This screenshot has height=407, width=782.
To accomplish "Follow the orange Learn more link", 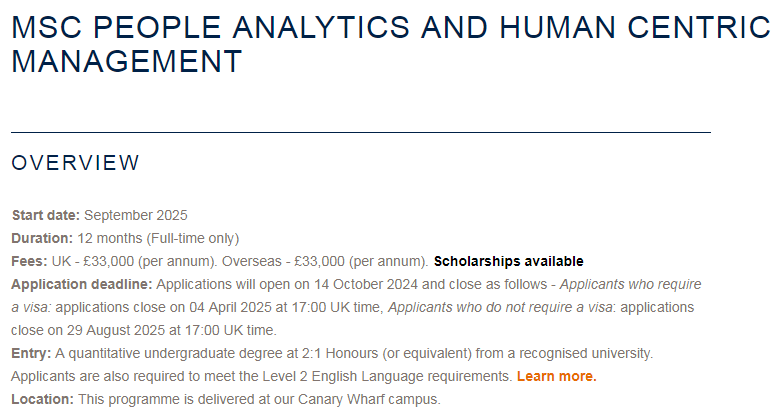I will (557, 376).
